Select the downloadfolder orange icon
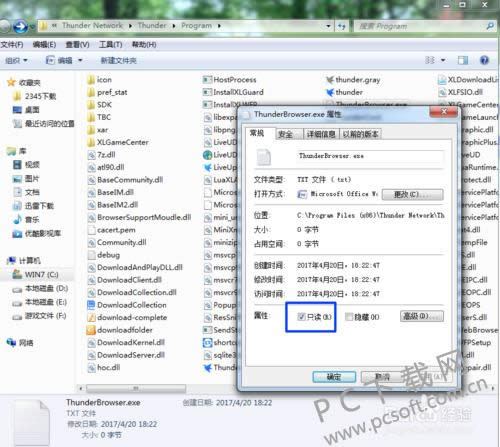 tap(91, 330)
